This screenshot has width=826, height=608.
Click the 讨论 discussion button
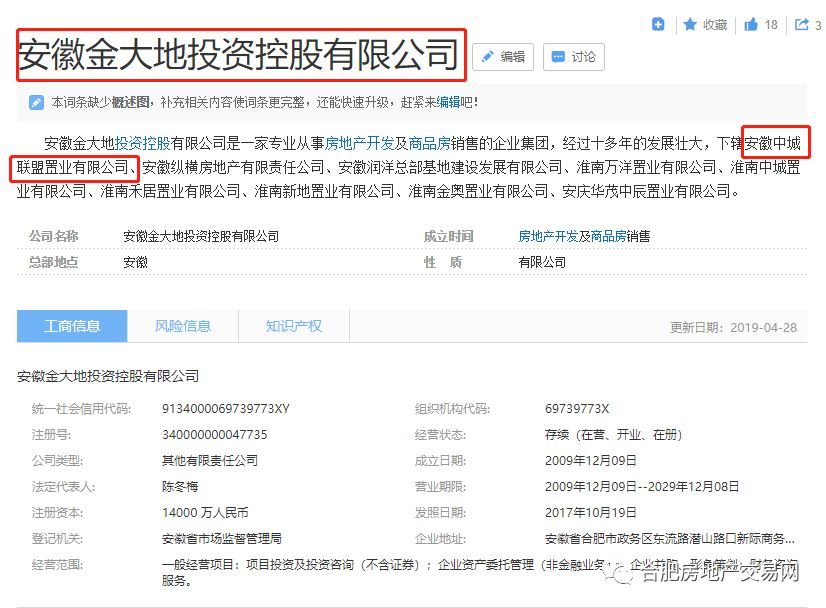574,57
